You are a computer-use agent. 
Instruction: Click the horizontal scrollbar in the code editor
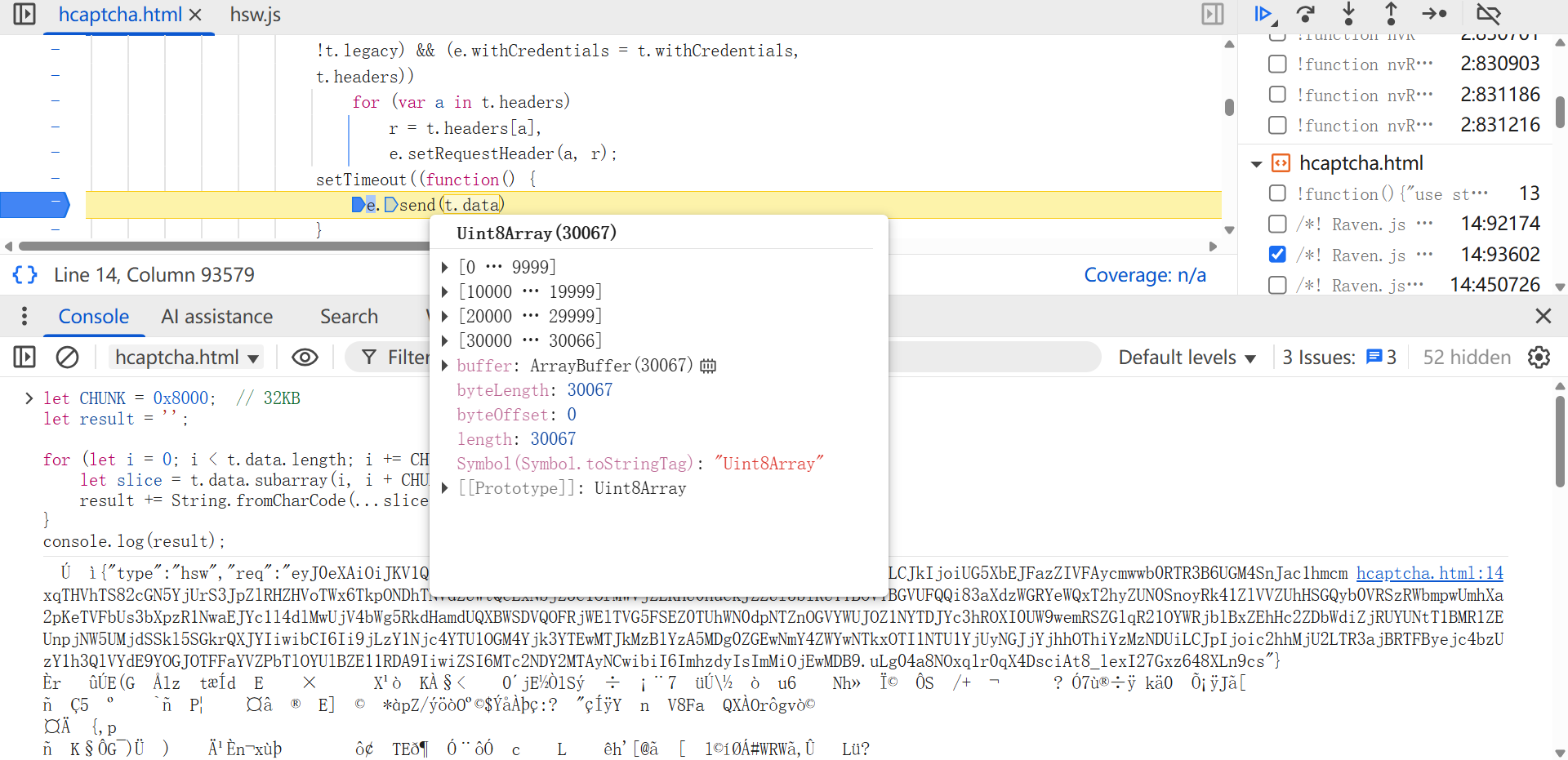pyautogui.click(x=220, y=246)
